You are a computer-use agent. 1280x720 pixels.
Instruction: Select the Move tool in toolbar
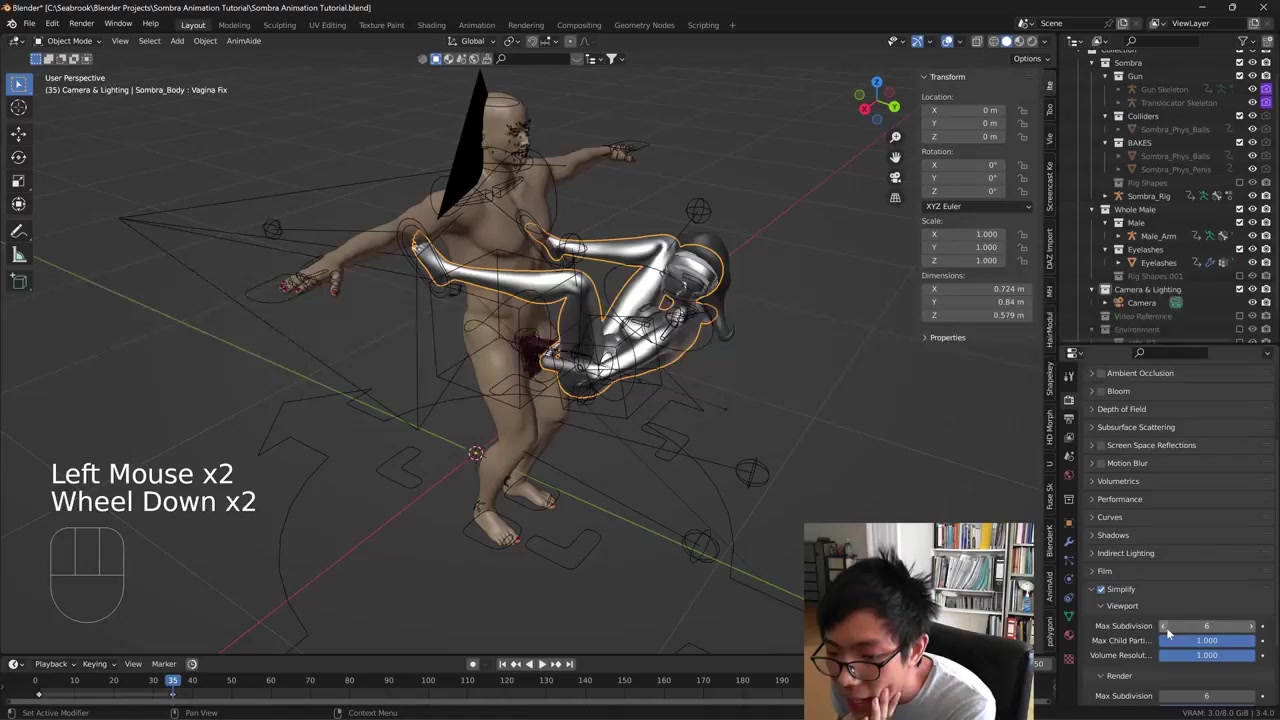click(18, 133)
